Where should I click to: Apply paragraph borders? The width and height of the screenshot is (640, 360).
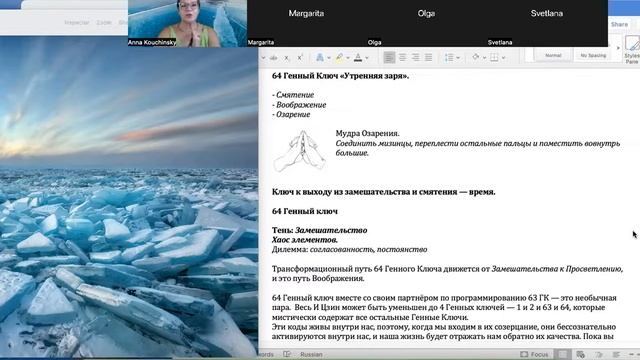tap(494, 58)
